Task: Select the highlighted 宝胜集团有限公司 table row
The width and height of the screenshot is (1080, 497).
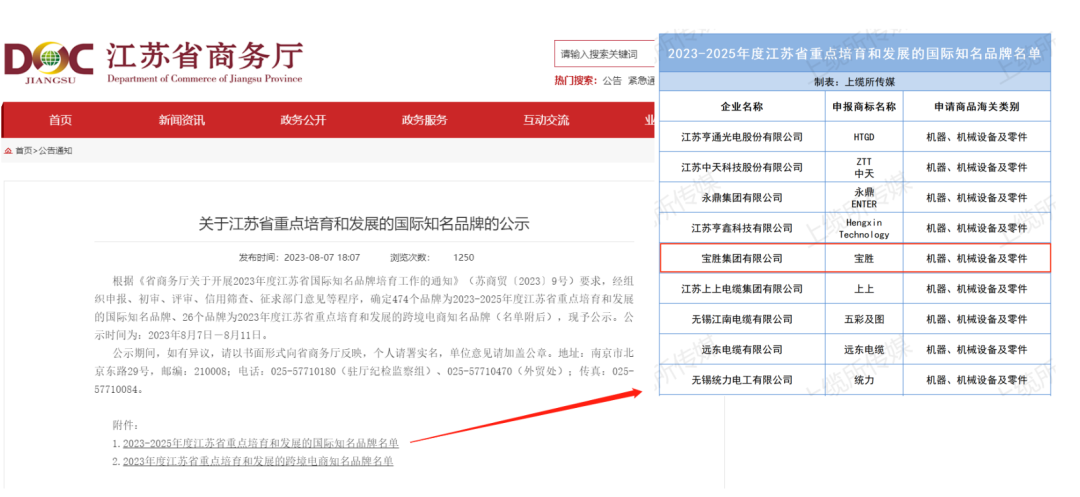Action: click(x=855, y=258)
